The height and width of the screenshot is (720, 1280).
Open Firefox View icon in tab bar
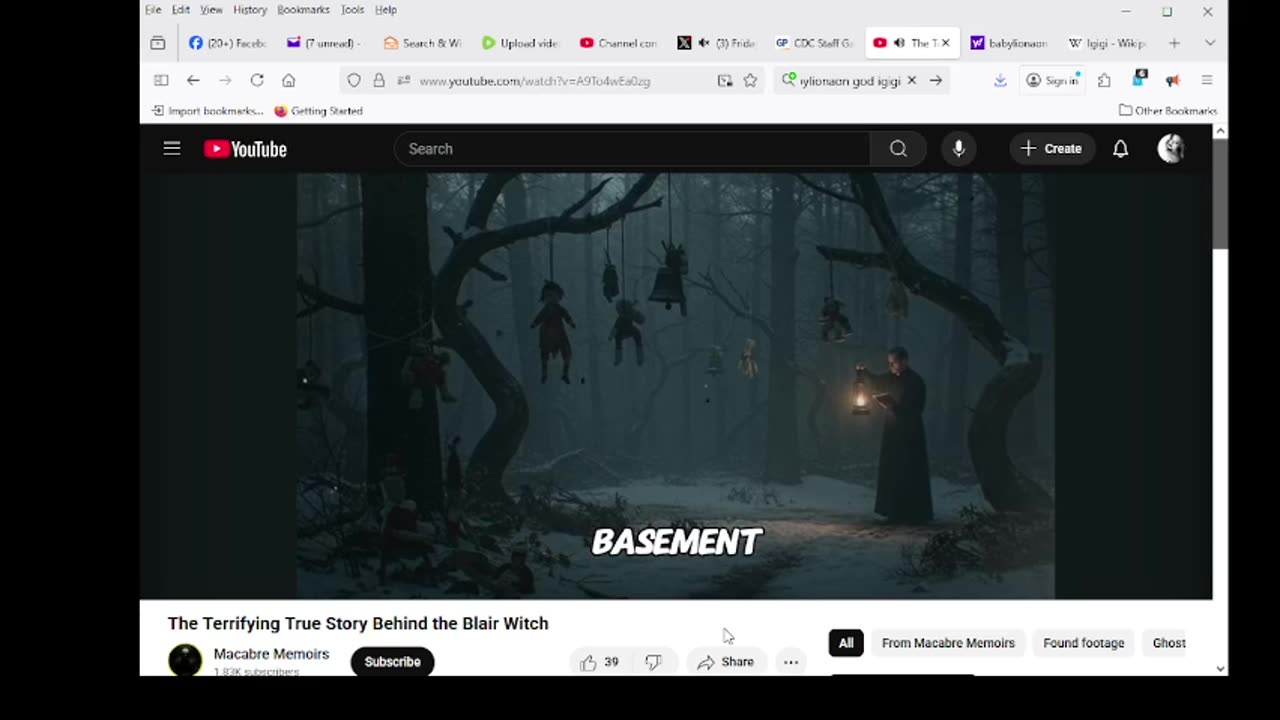158,43
